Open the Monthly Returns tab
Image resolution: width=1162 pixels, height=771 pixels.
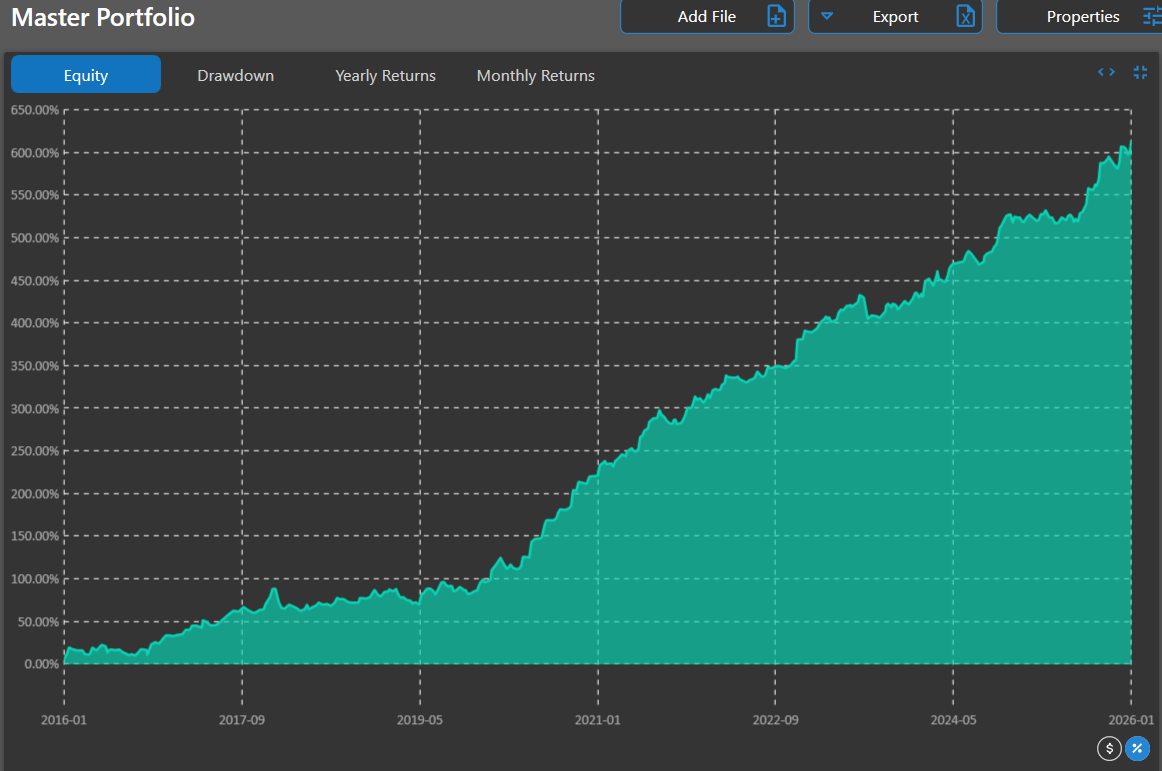click(536, 76)
